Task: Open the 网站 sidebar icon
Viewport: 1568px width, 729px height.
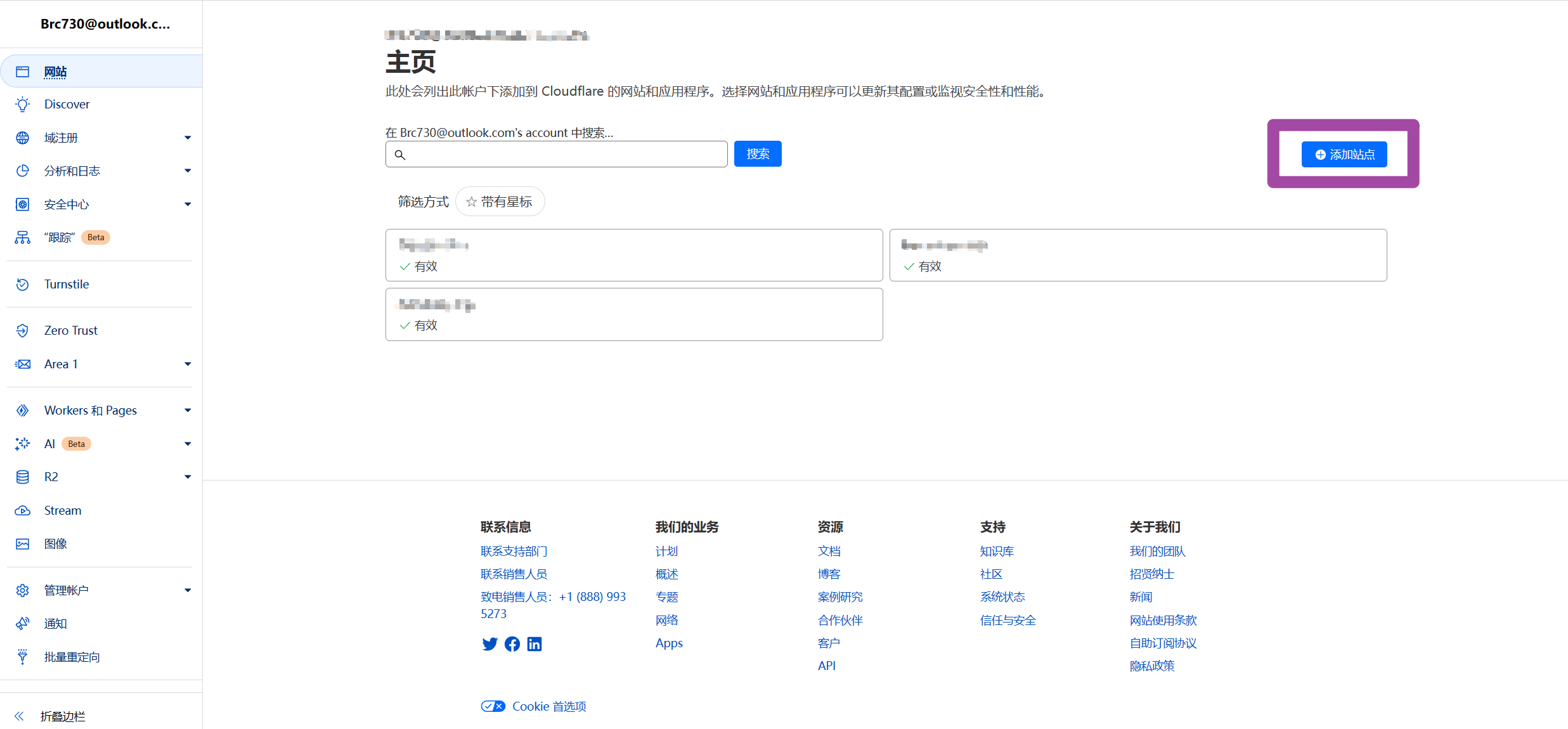Action: point(22,72)
